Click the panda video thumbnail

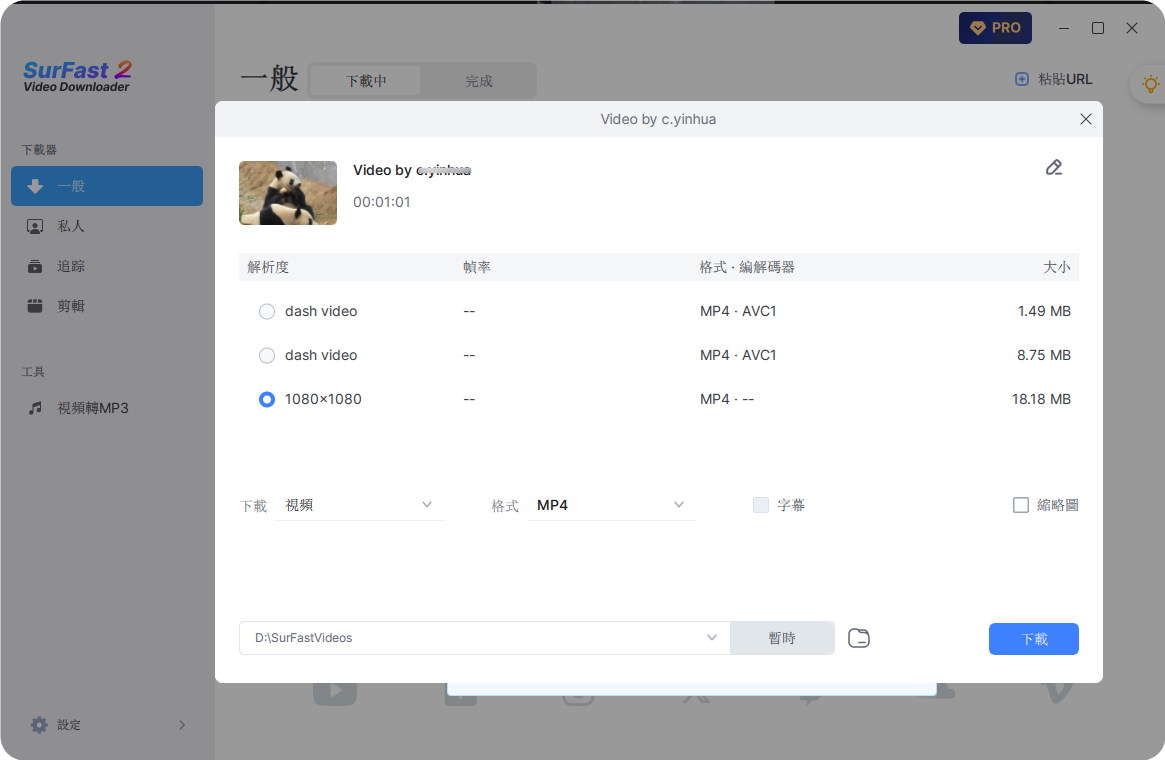[288, 193]
